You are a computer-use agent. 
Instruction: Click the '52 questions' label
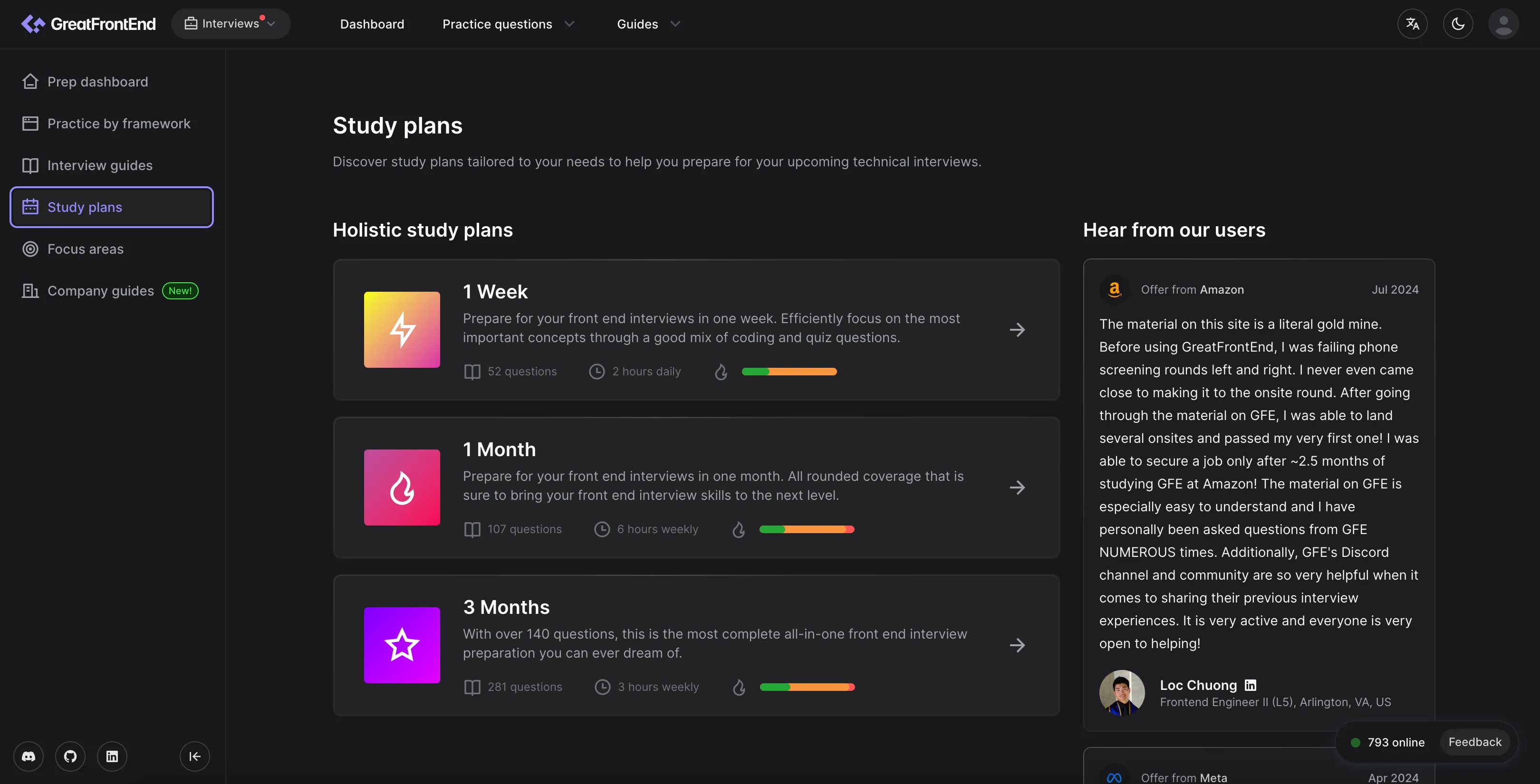click(x=522, y=372)
